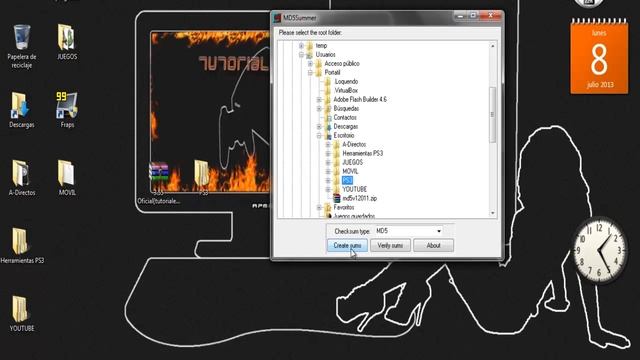640x360 pixels.
Task: Select 'temp' in the folder tree
Action: 321,46
